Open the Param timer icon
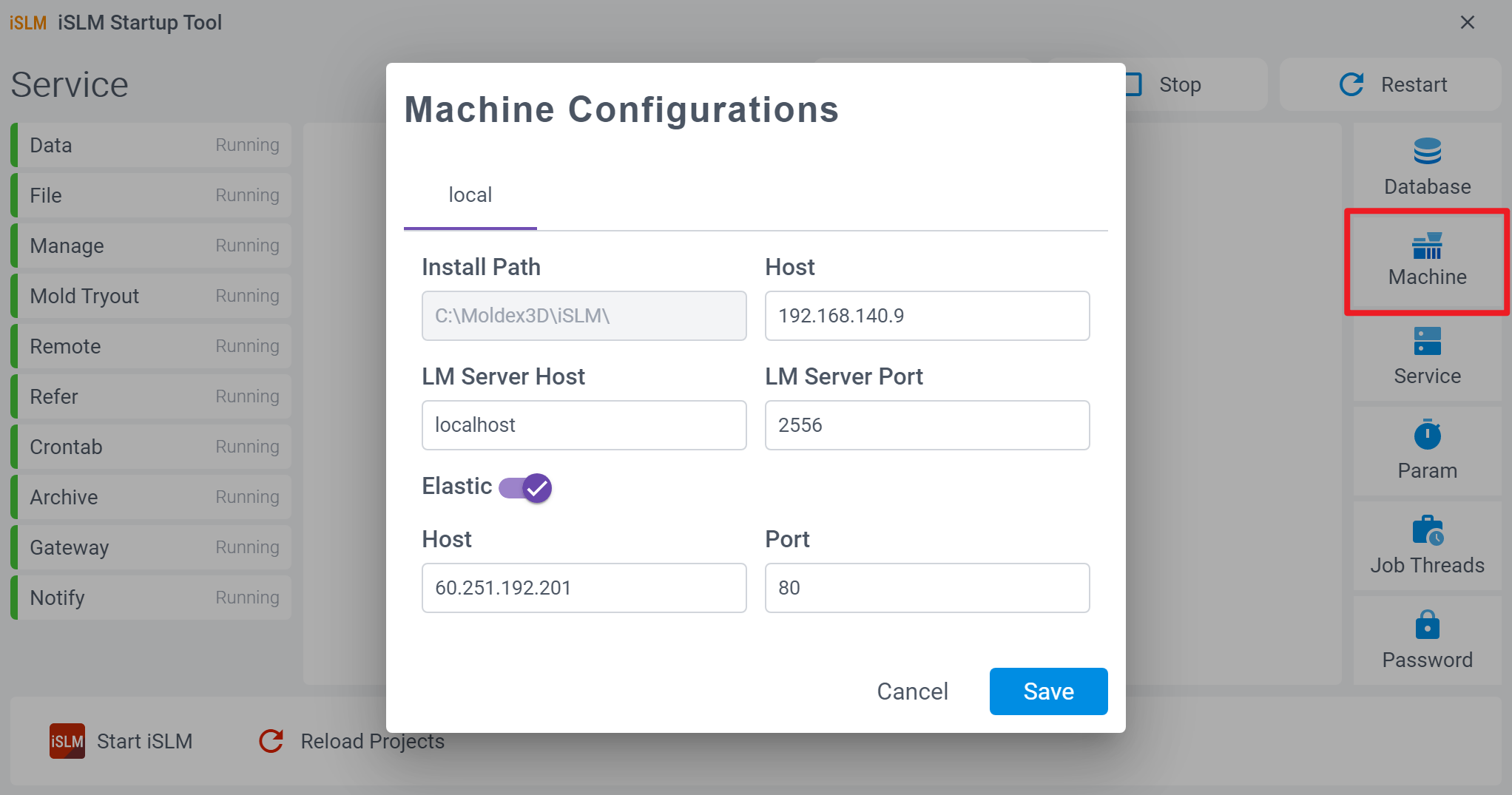1512x795 pixels. click(1426, 435)
